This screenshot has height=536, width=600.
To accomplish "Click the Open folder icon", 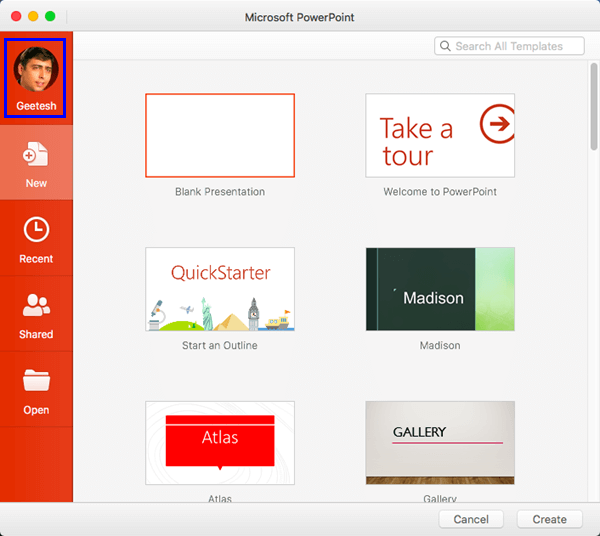I will (x=36, y=382).
